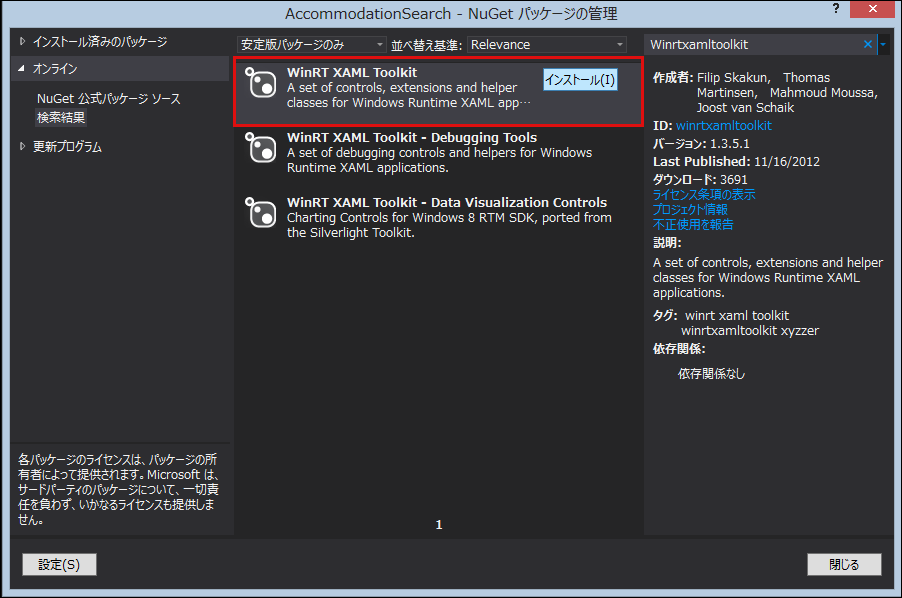Open the Relevance sort dropdown
This screenshot has height=598, width=902.
pyautogui.click(x=546, y=44)
